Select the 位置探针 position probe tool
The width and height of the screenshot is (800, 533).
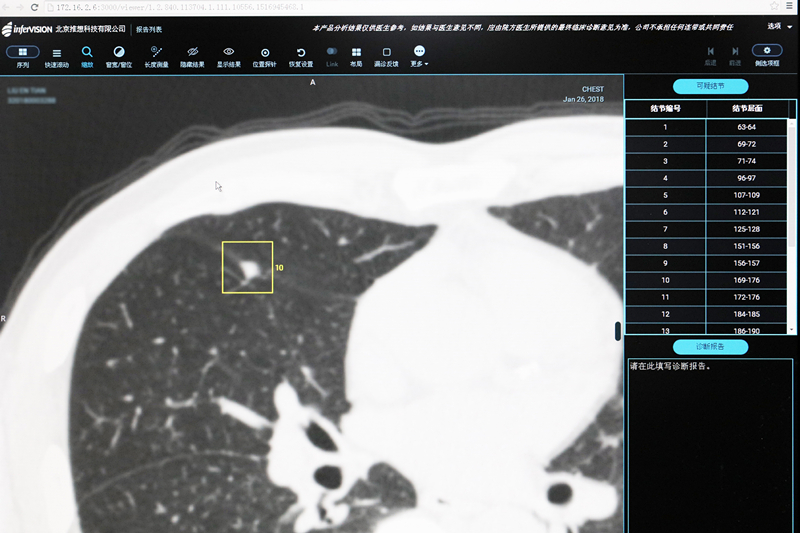coord(265,53)
